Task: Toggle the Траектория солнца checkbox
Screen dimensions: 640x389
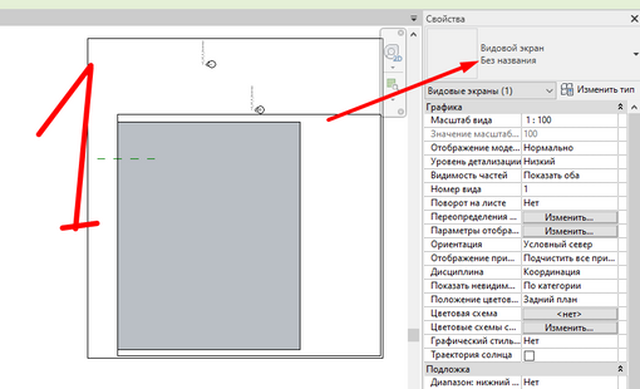Action: pyautogui.click(x=529, y=356)
